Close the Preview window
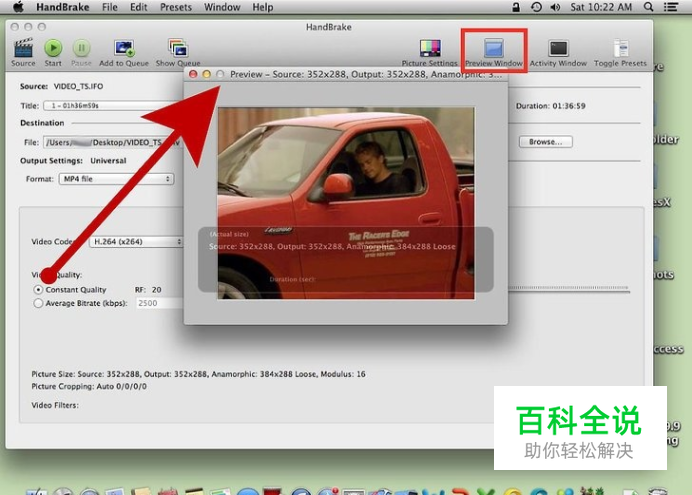692x495 pixels. 193,74
